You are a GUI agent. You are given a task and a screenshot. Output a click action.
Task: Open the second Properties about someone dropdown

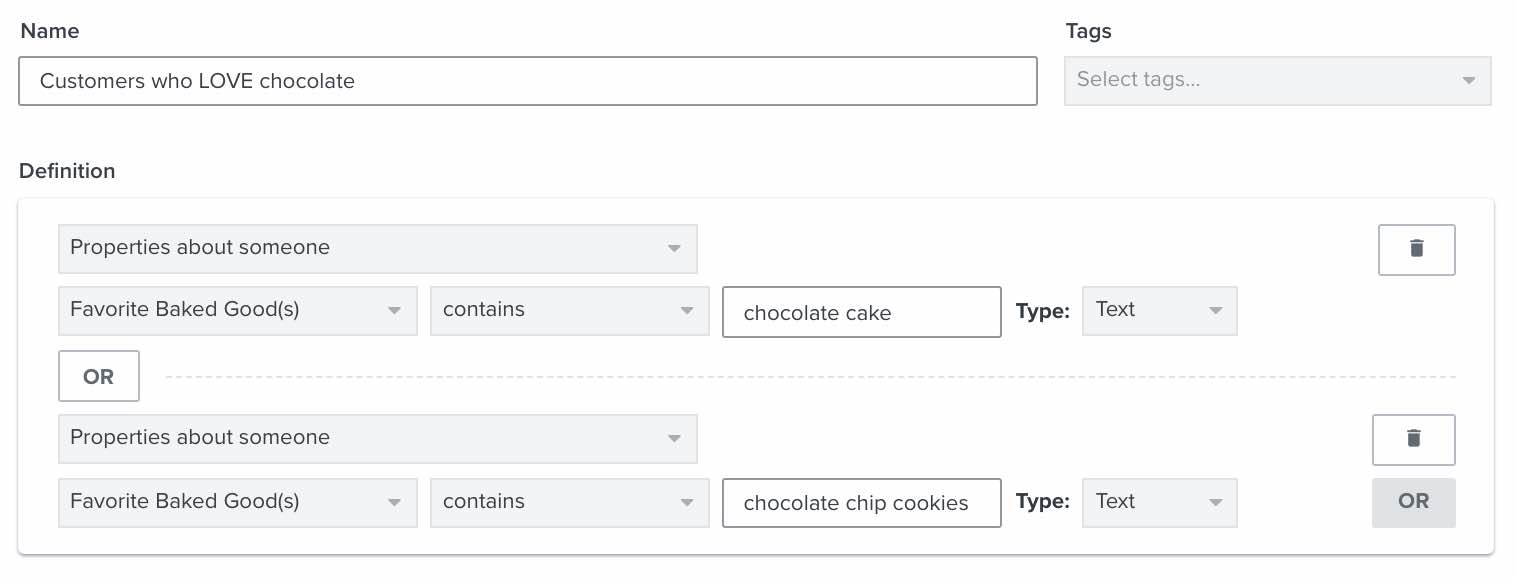pos(378,438)
